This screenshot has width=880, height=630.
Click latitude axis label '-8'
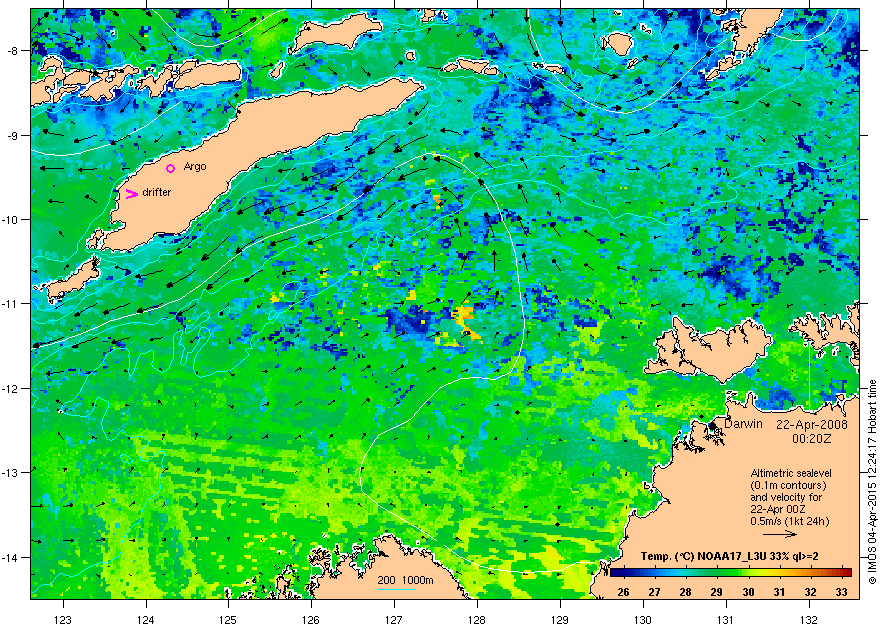(x=14, y=51)
